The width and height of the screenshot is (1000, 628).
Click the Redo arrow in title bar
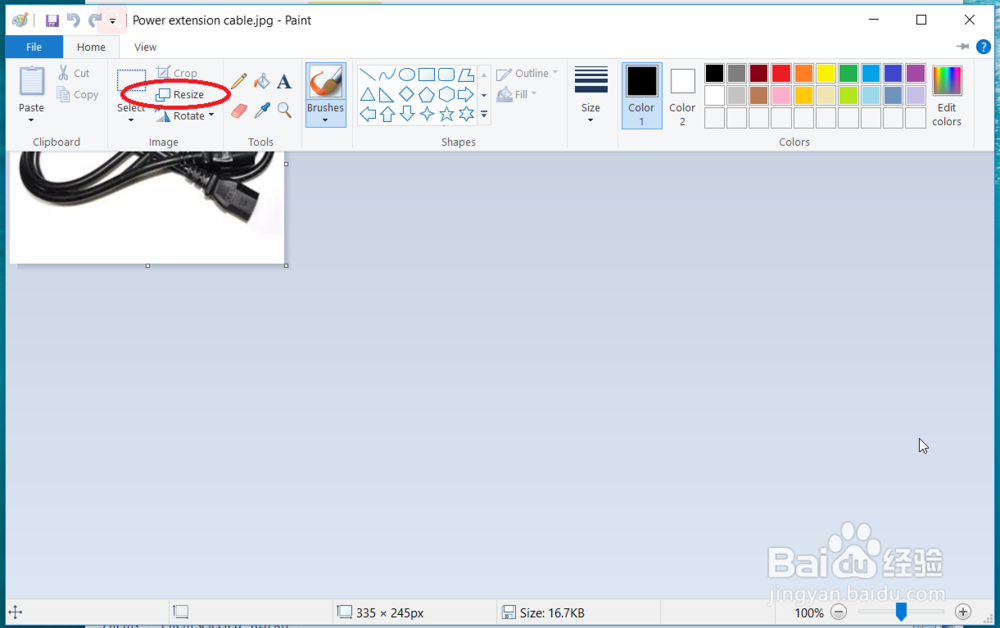click(x=94, y=20)
